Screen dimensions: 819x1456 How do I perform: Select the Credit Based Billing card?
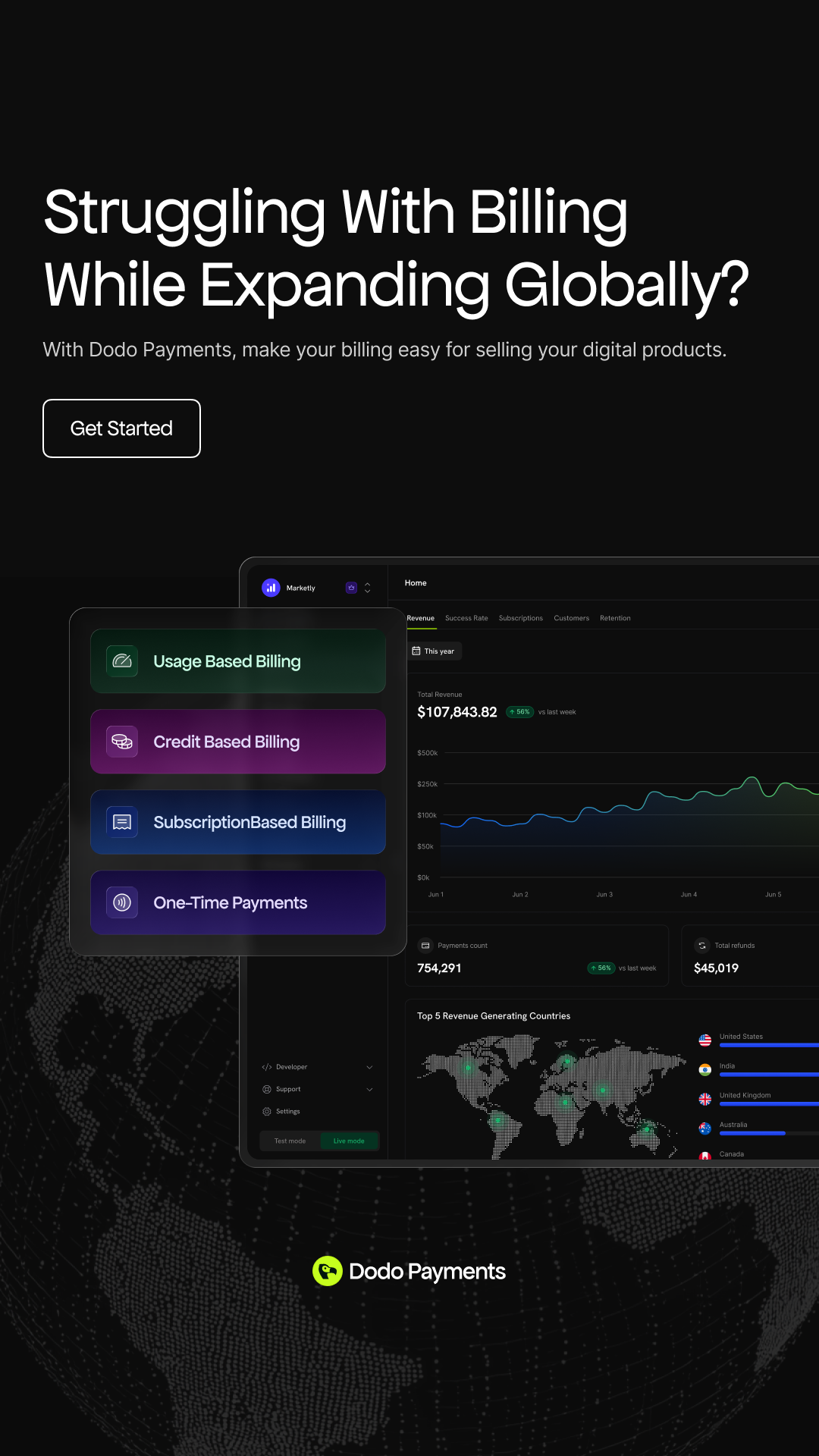[x=238, y=742]
